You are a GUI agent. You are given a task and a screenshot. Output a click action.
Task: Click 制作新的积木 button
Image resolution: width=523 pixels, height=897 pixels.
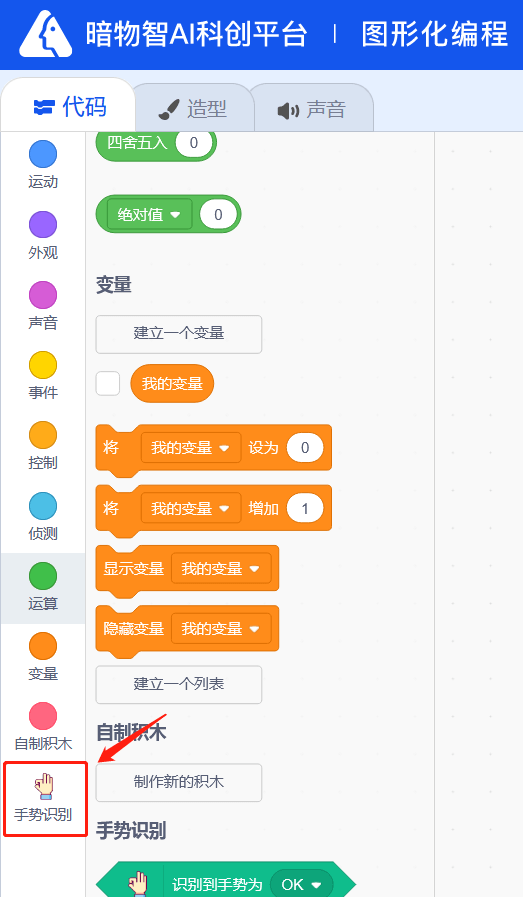[179, 782]
